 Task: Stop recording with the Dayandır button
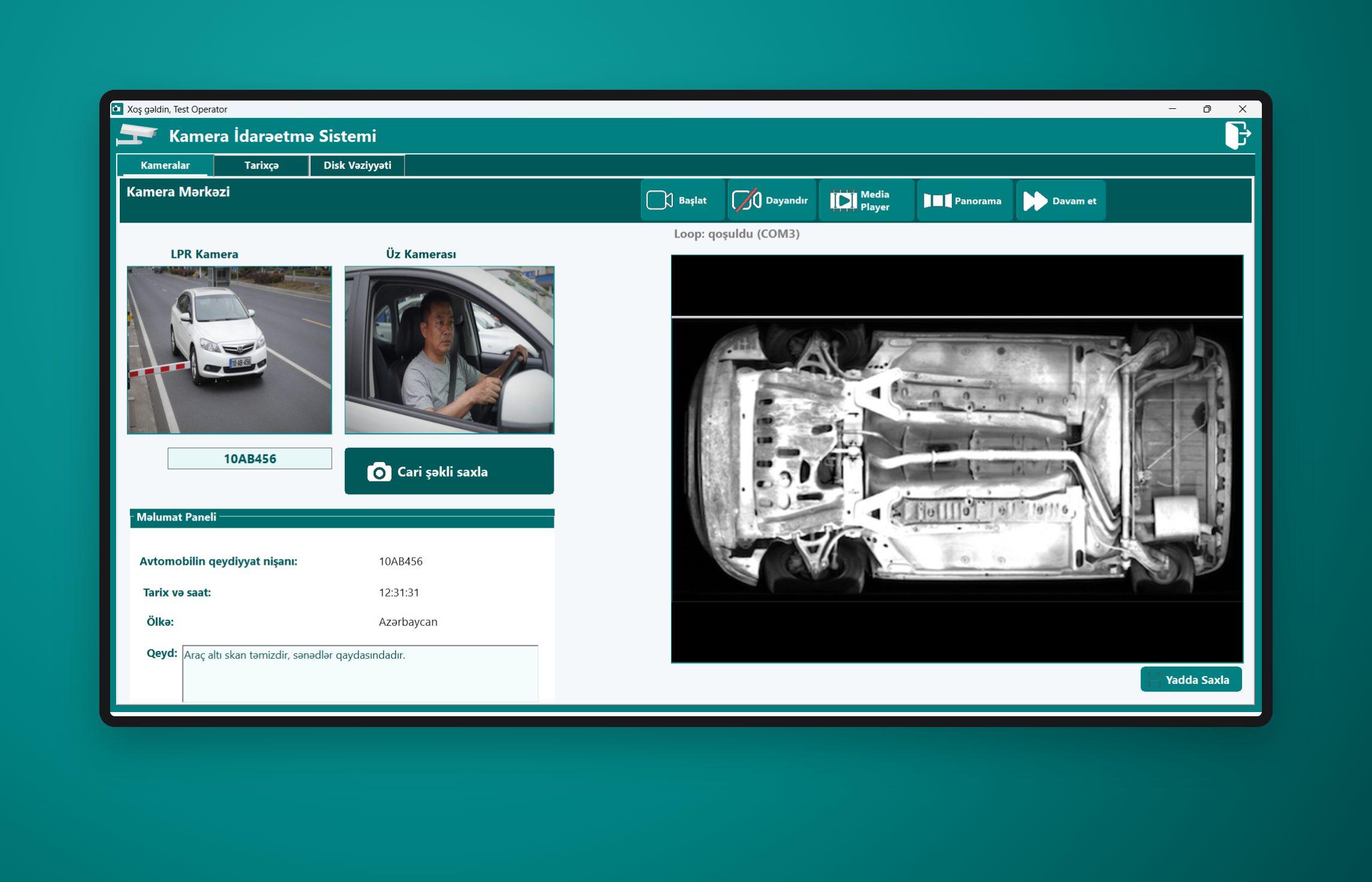coord(772,200)
